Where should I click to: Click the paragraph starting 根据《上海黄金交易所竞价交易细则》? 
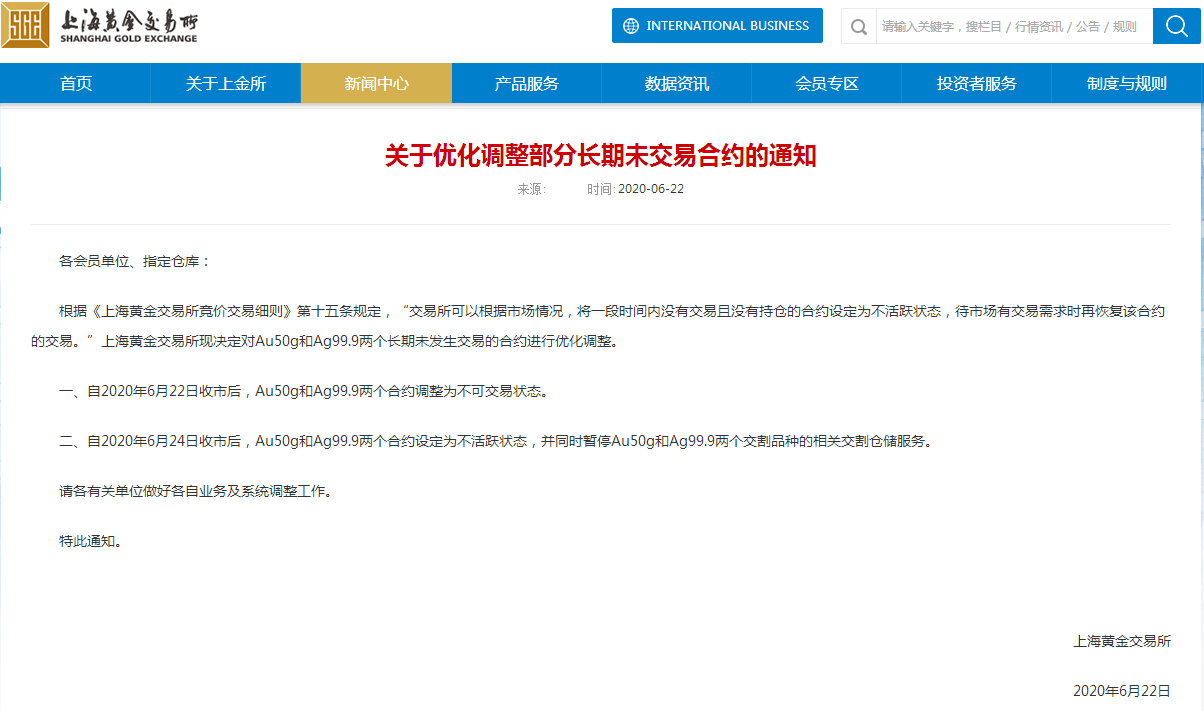tap(599, 326)
